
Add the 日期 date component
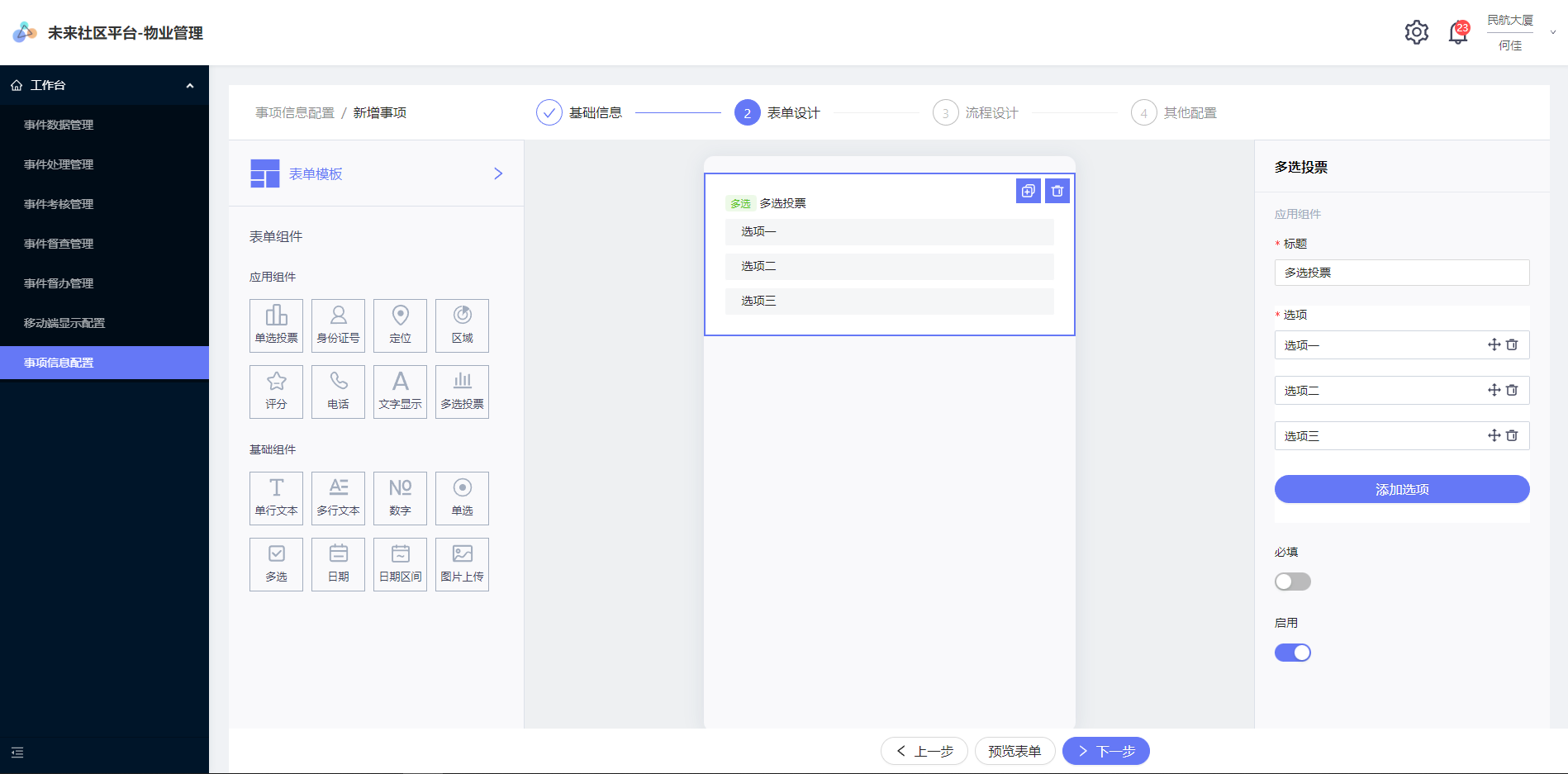coord(338,564)
